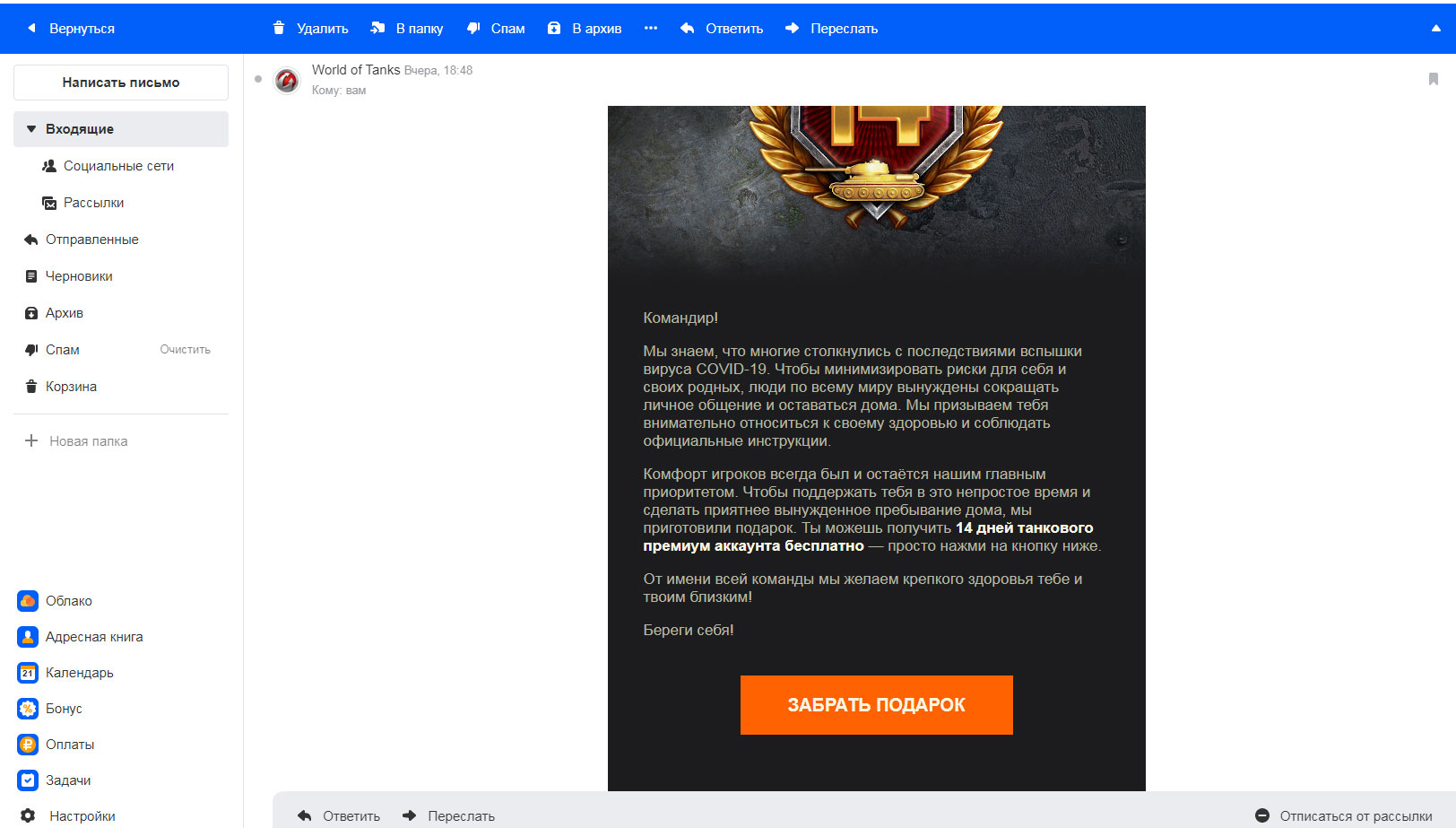Click the thumbs-down Спам icon in toolbar

click(473, 28)
